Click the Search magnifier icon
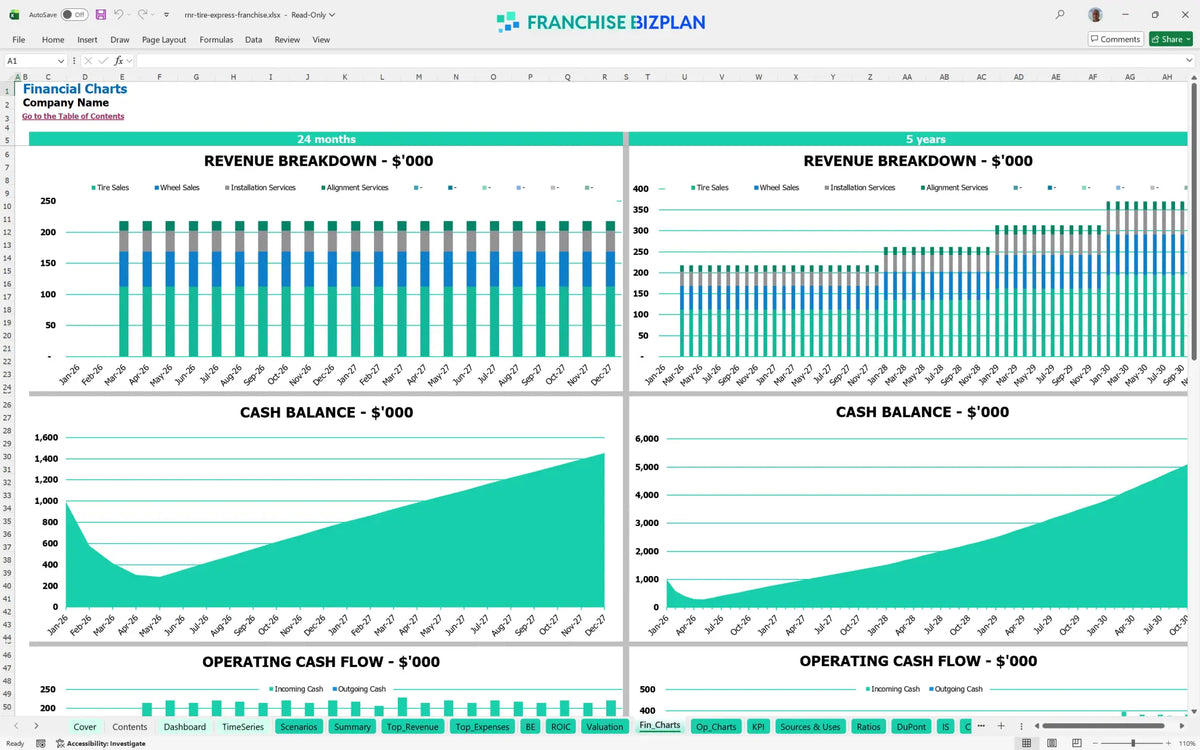 pyautogui.click(x=1060, y=15)
